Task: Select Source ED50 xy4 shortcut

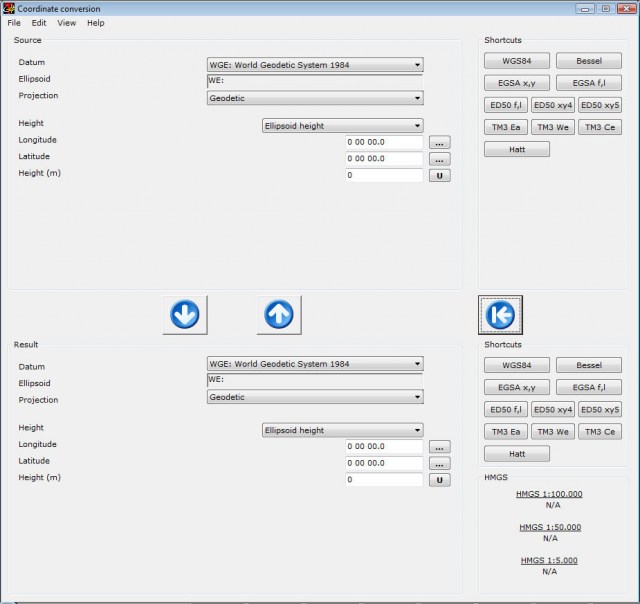Action: [x=552, y=105]
